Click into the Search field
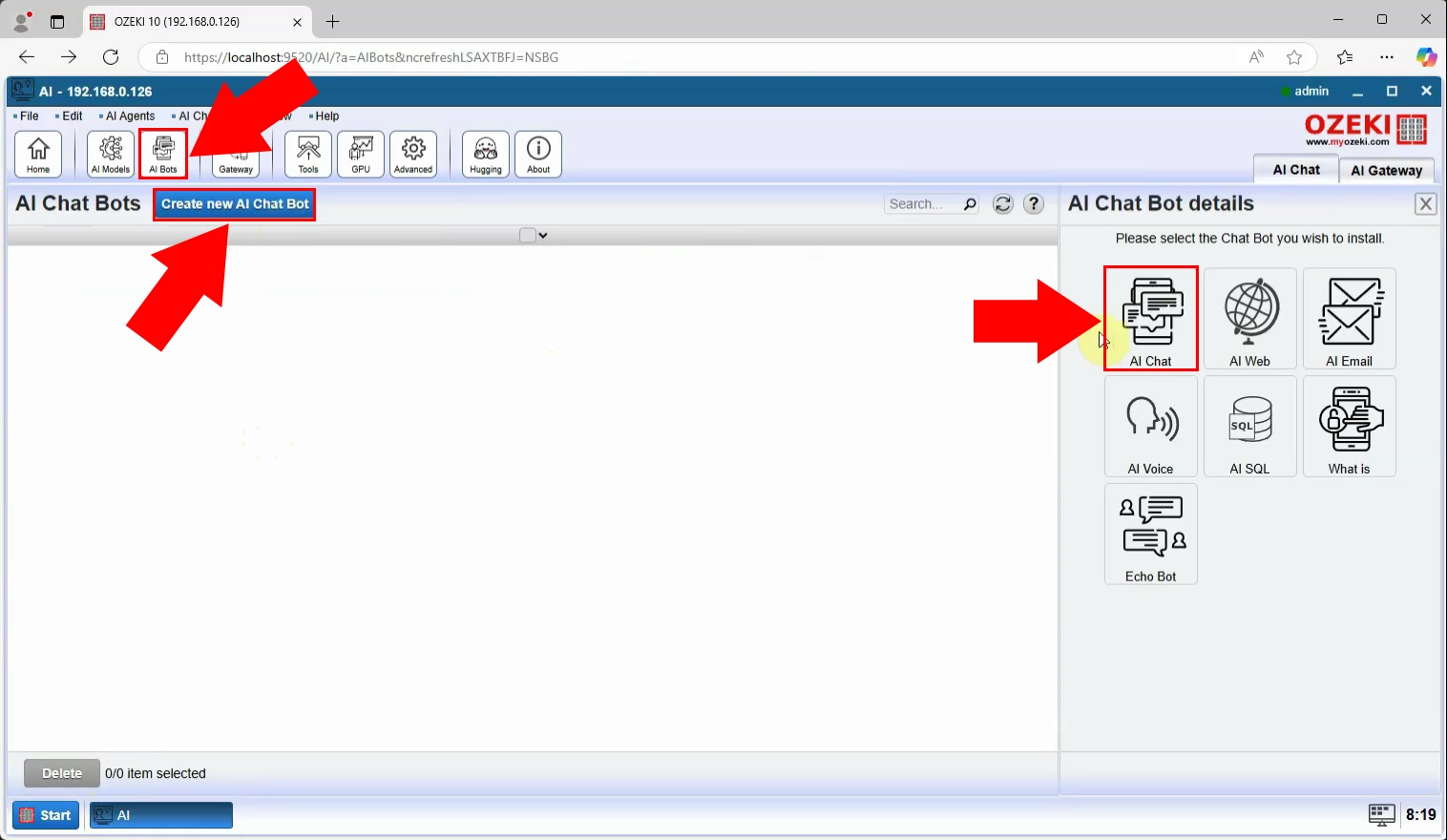This screenshot has width=1447, height=840. pyautogui.click(x=923, y=204)
